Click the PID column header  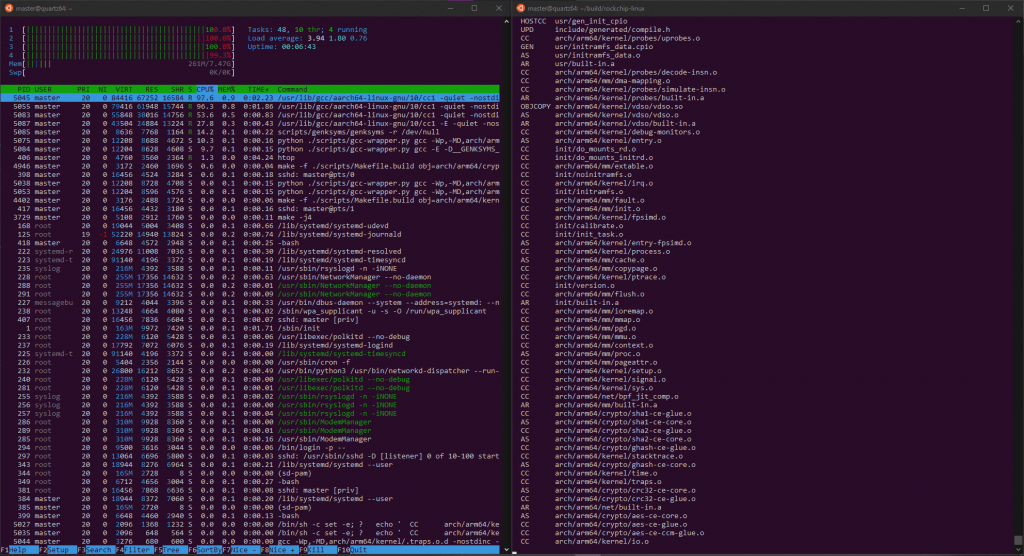point(22,89)
